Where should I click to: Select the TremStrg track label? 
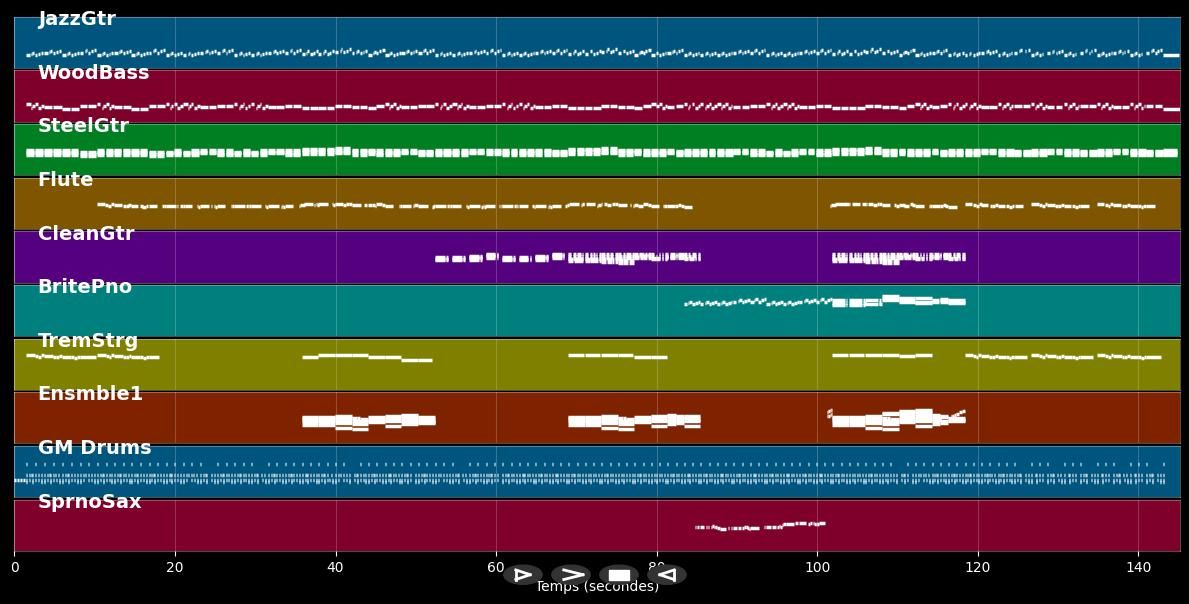tap(88, 341)
